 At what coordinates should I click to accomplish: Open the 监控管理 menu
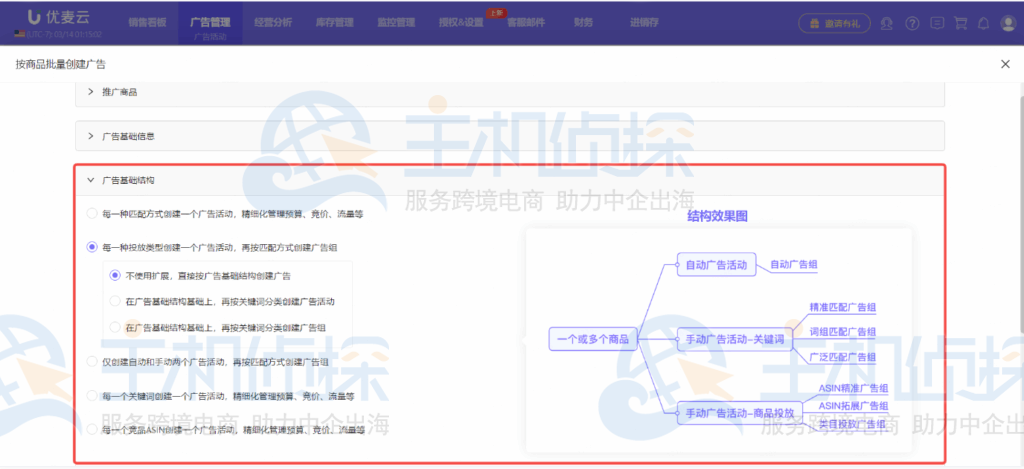point(396,22)
